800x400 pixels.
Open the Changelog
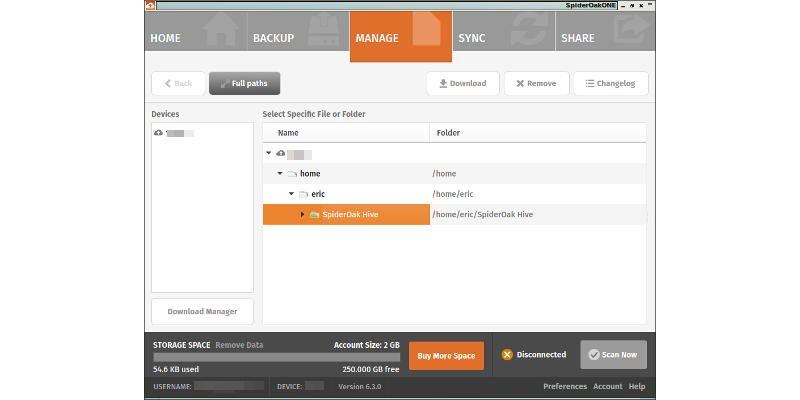[x=611, y=84]
